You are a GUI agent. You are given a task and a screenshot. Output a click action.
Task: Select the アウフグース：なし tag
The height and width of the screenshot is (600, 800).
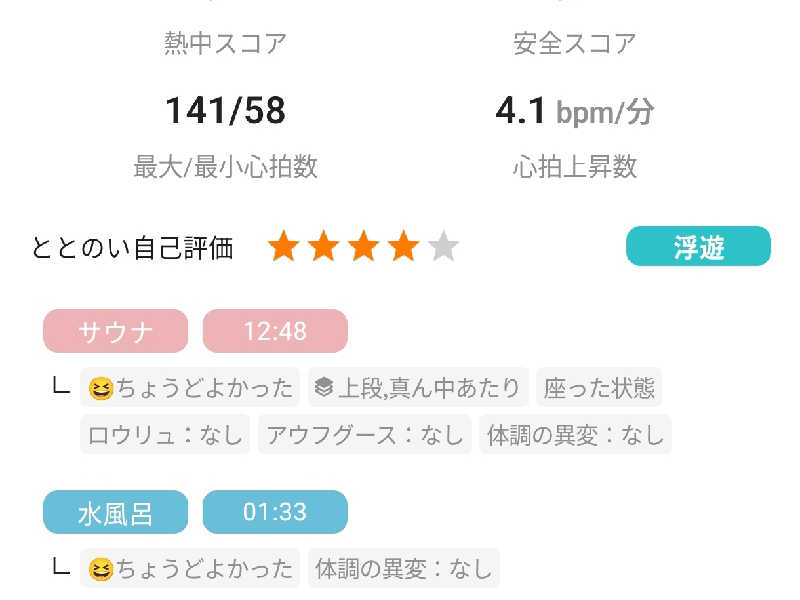point(364,435)
